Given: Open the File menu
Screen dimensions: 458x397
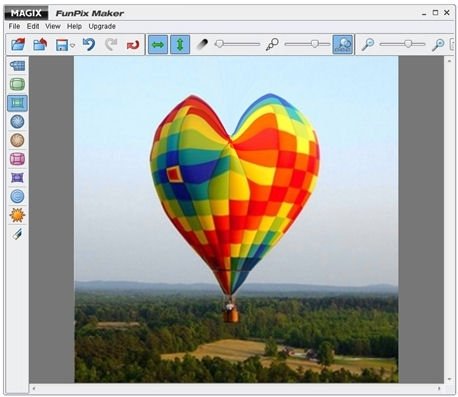Looking at the screenshot, I should 14,26.
